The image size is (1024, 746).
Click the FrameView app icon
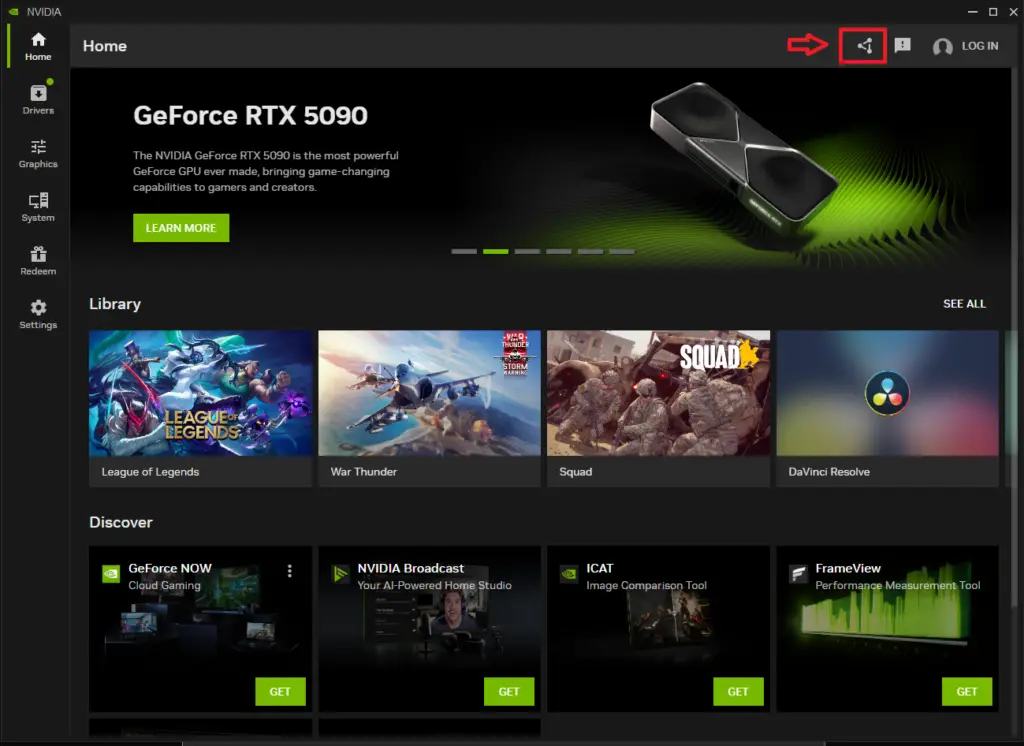[x=799, y=574]
